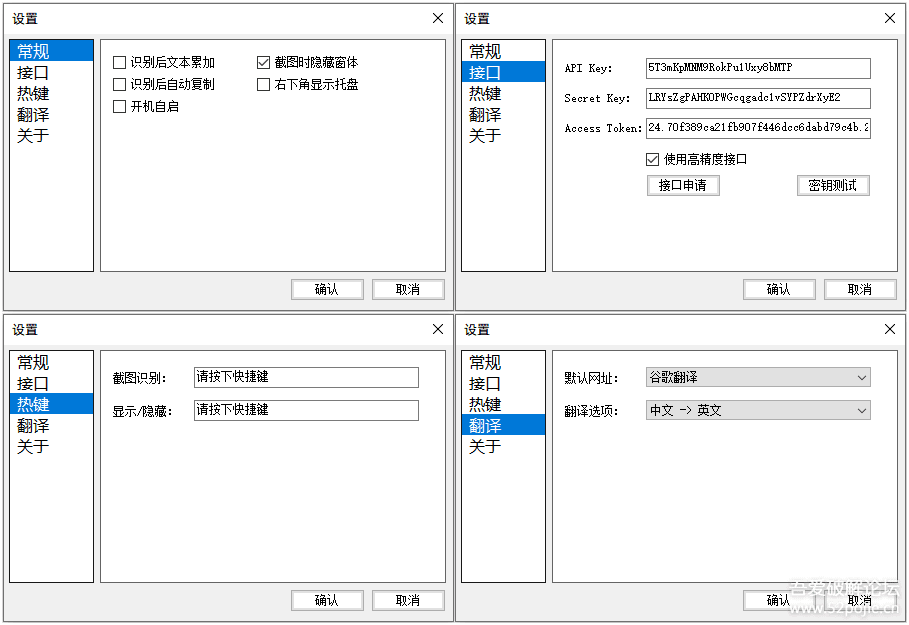Select 翻译 in the top-left settings window

click(52, 114)
